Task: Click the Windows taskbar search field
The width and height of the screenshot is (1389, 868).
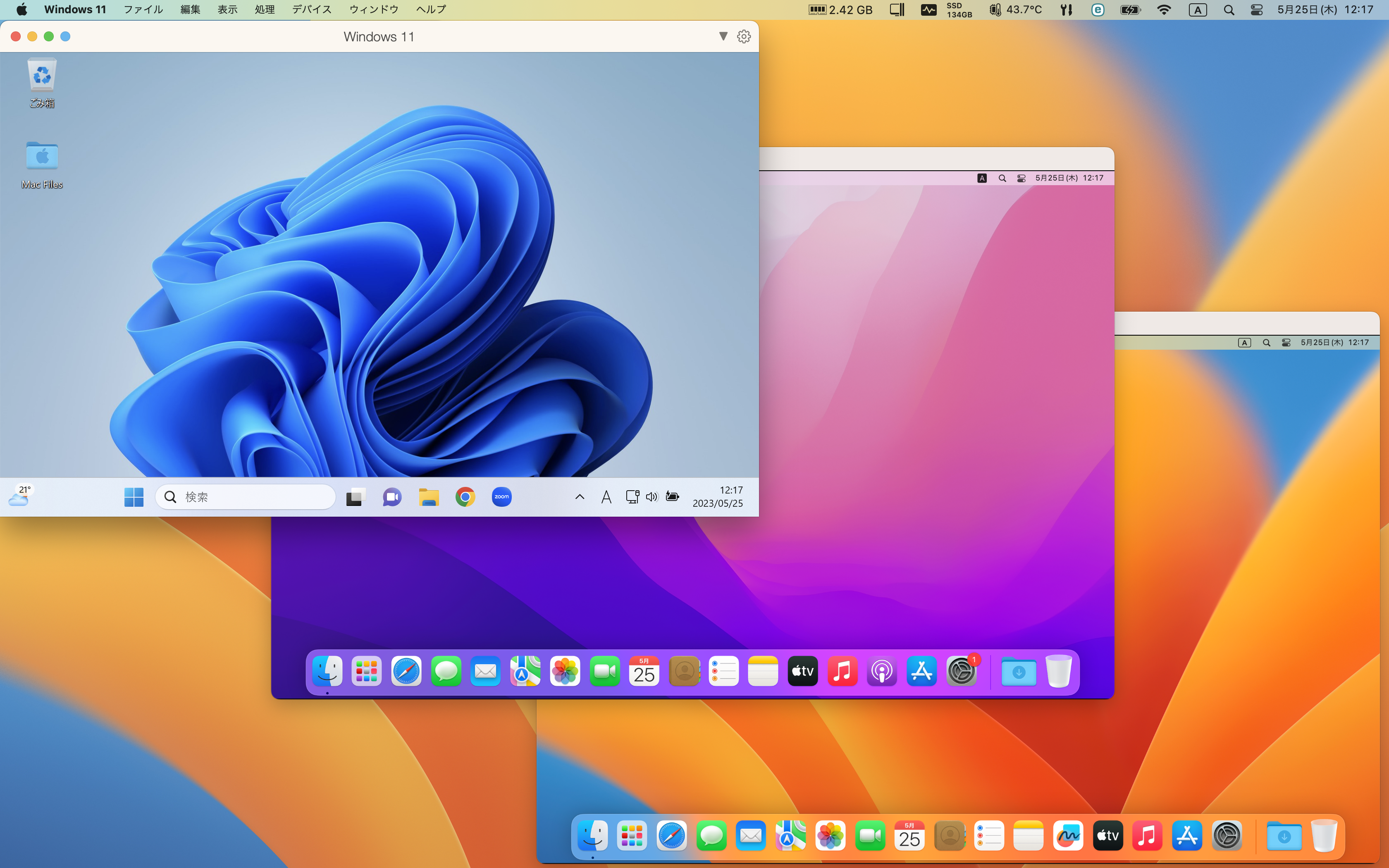Action: 245,497
